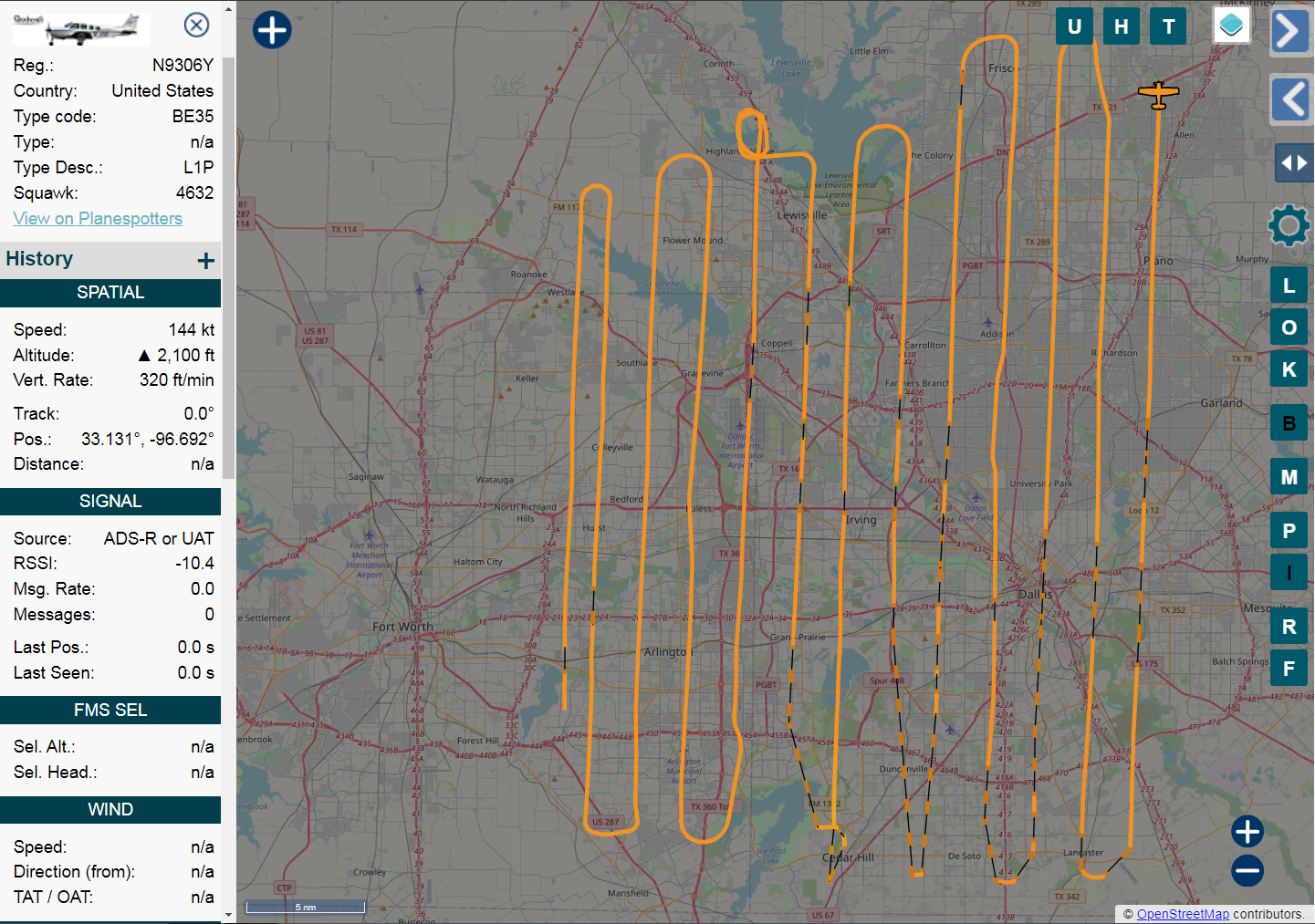Toggle the H button
1315x924 pixels.
pyautogui.click(x=1122, y=26)
